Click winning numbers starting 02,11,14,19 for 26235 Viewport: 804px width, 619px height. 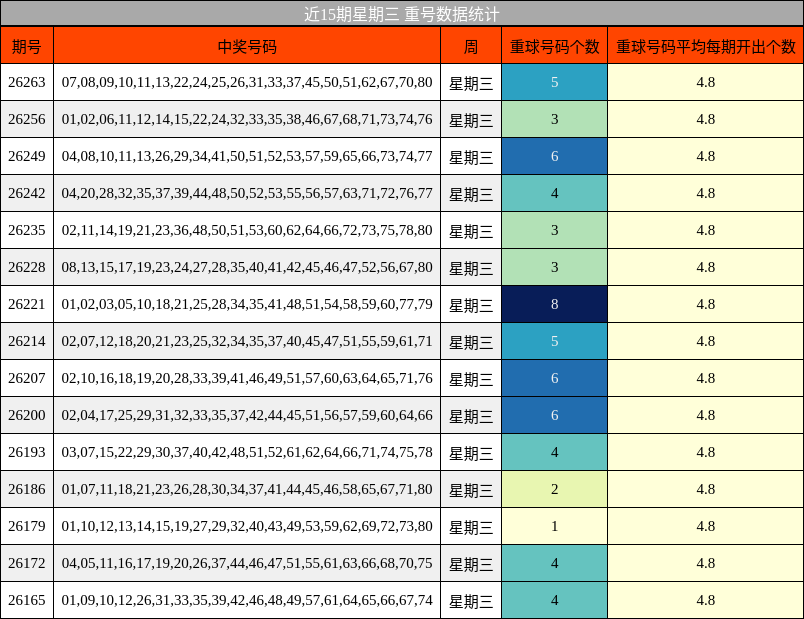pos(247,230)
